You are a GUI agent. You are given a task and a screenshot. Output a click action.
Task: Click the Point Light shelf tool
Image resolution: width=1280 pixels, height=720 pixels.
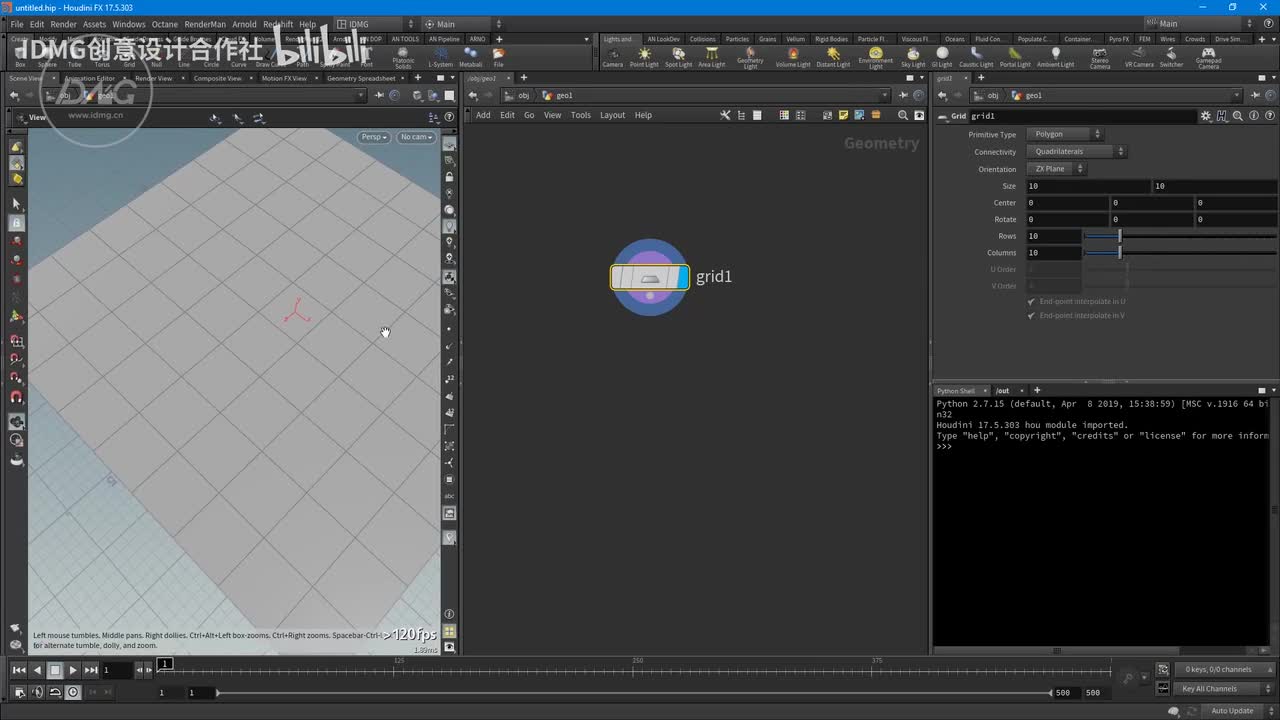click(644, 57)
